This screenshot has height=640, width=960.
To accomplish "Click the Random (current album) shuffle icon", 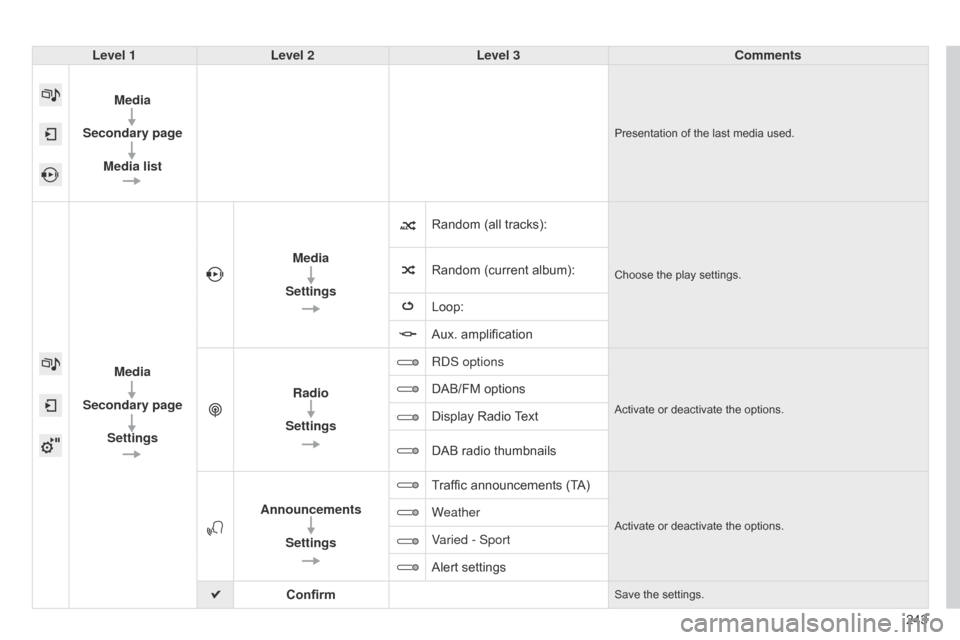I will click(x=407, y=270).
